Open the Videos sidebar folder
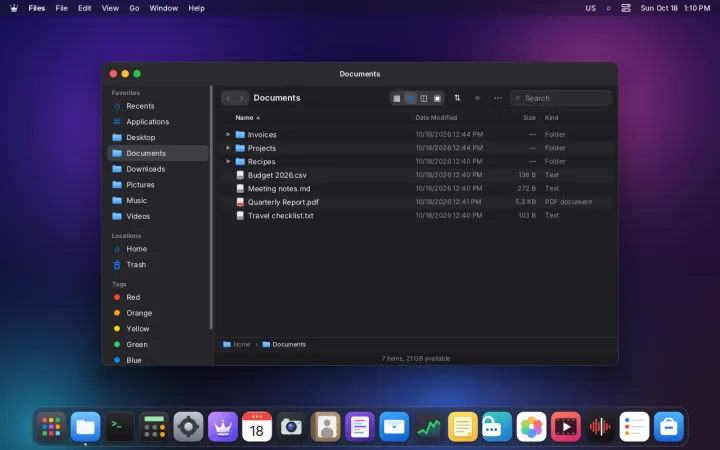This screenshot has height=450, width=720. pyautogui.click(x=158, y=216)
